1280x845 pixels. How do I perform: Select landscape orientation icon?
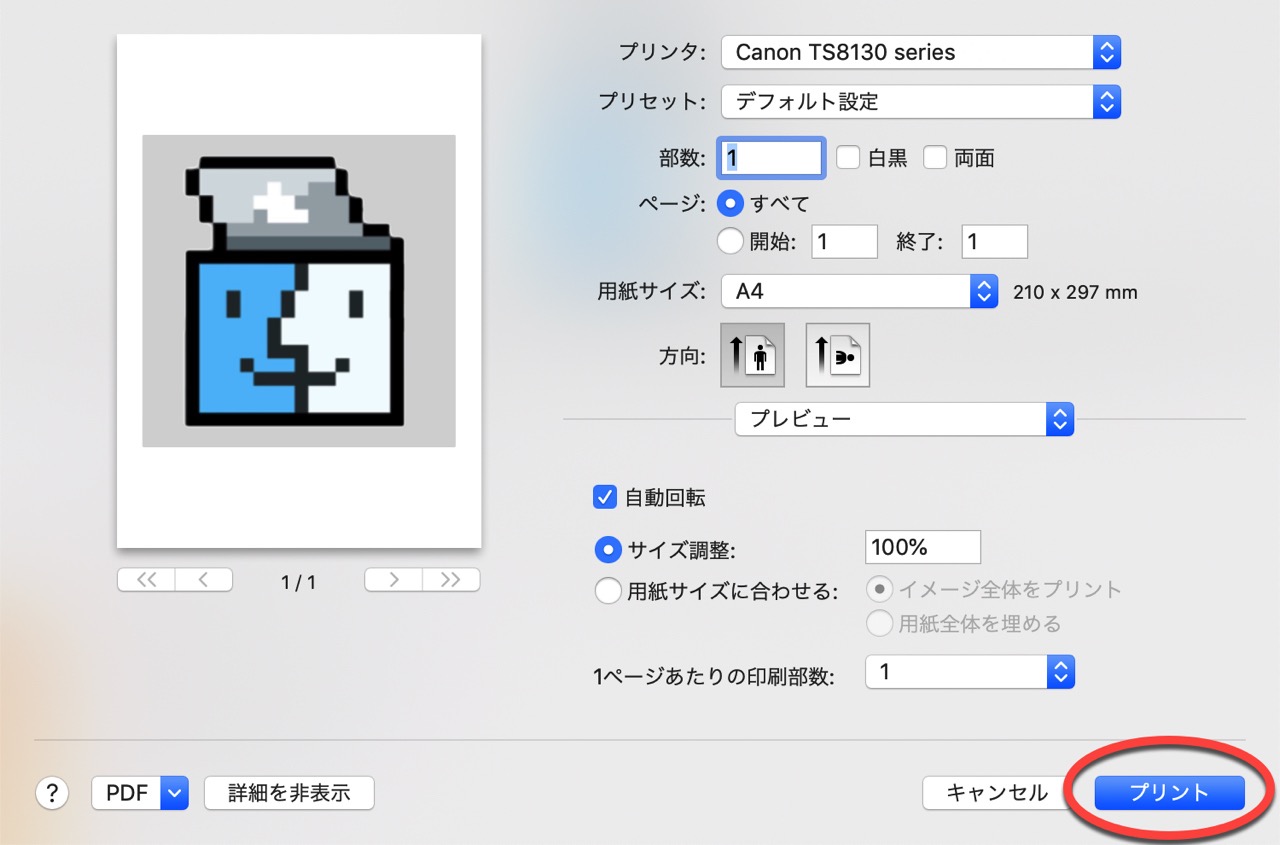(x=838, y=355)
